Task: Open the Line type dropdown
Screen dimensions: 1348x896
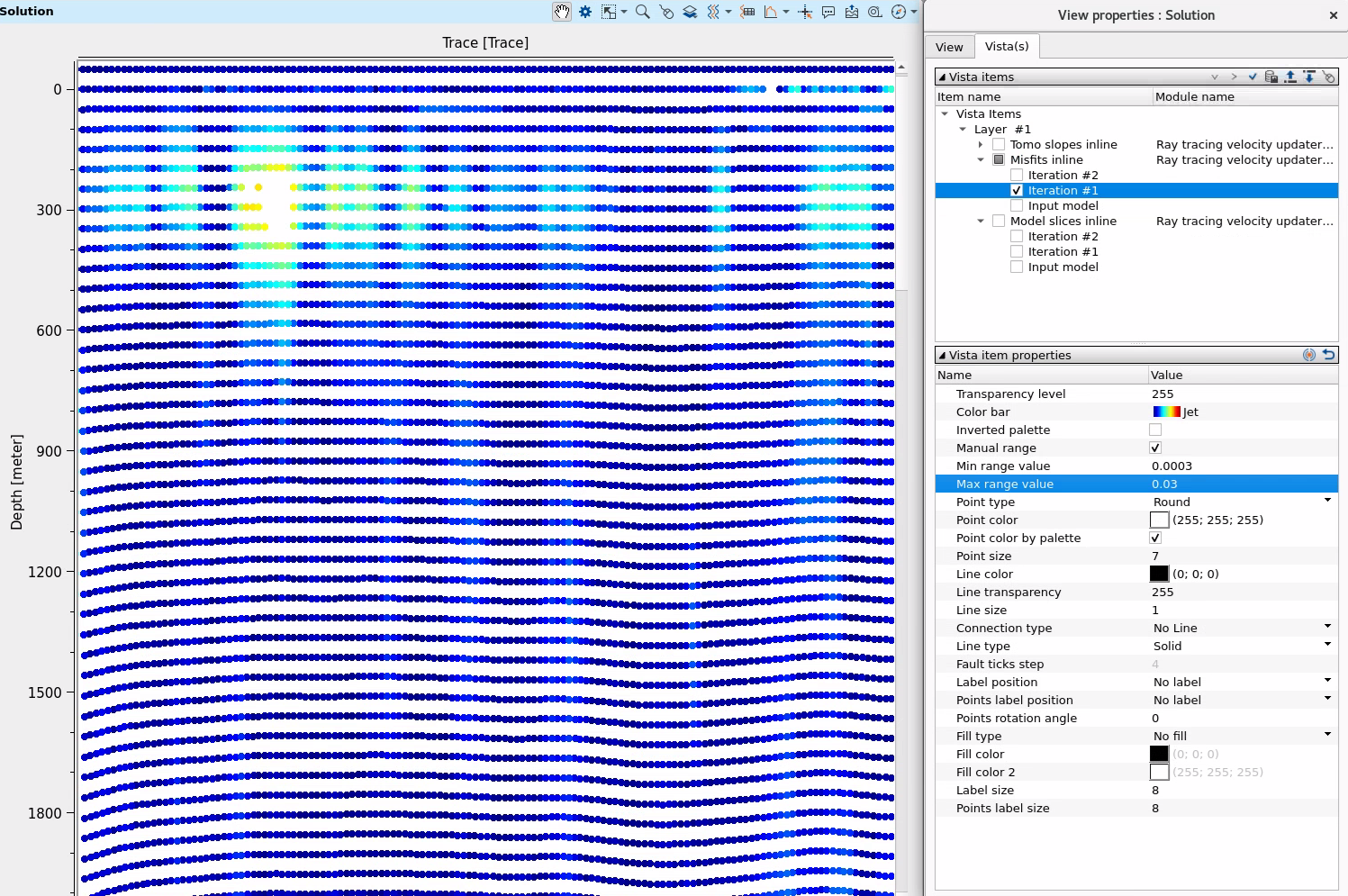Action: 1327,645
